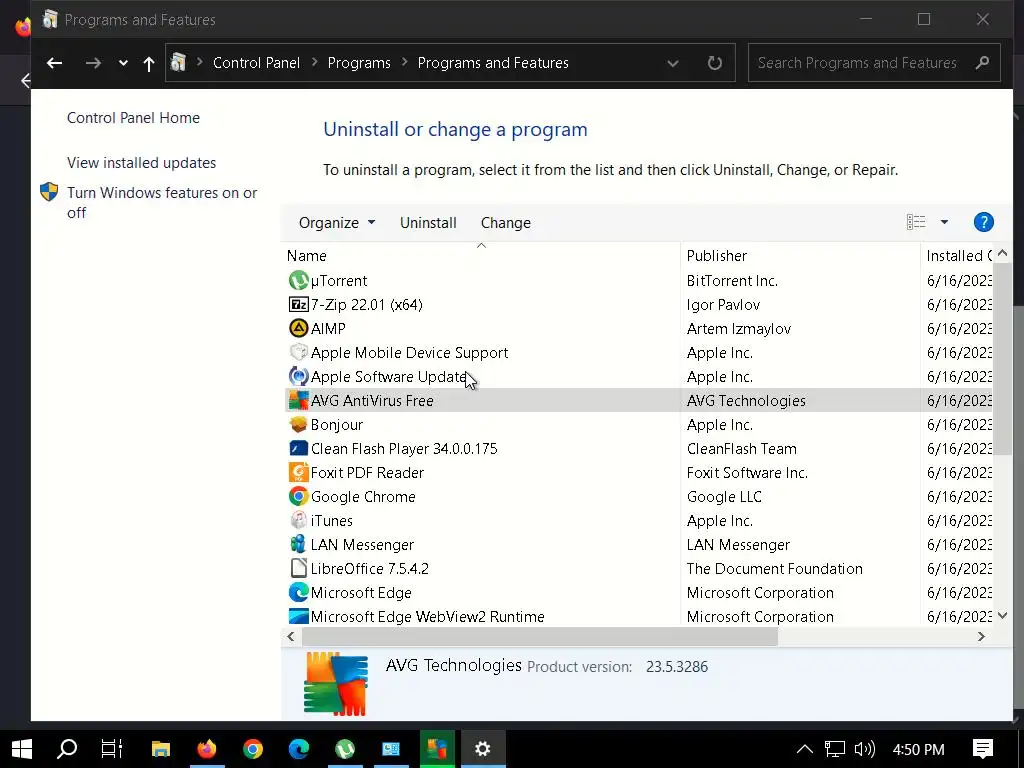Click the Microsoft Edge icon in the list
The width and height of the screenshot is (1024, 768).
(298, 592)
